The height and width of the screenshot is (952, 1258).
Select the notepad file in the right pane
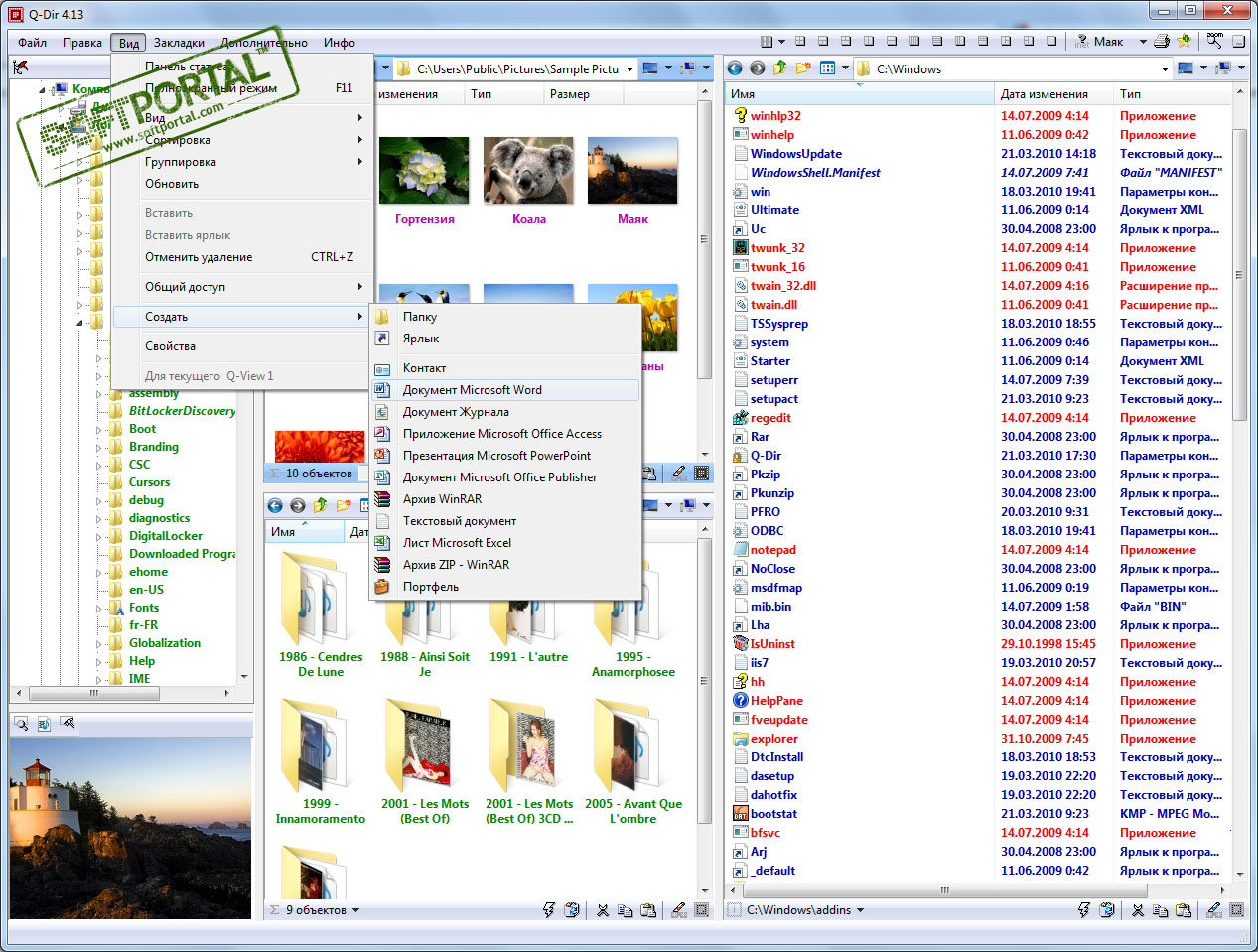click(772, 550)
